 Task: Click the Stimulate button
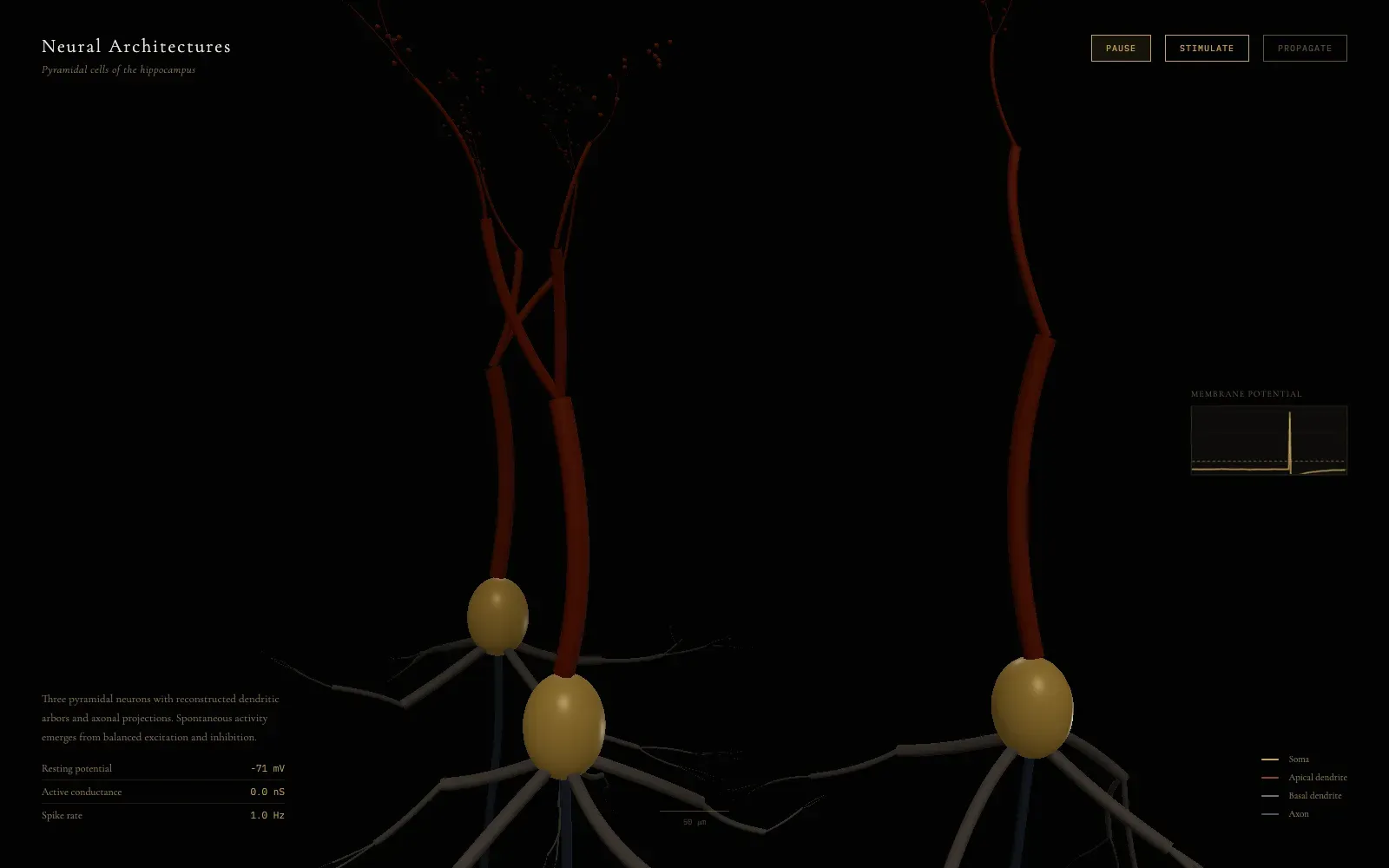click(1207, 48)
